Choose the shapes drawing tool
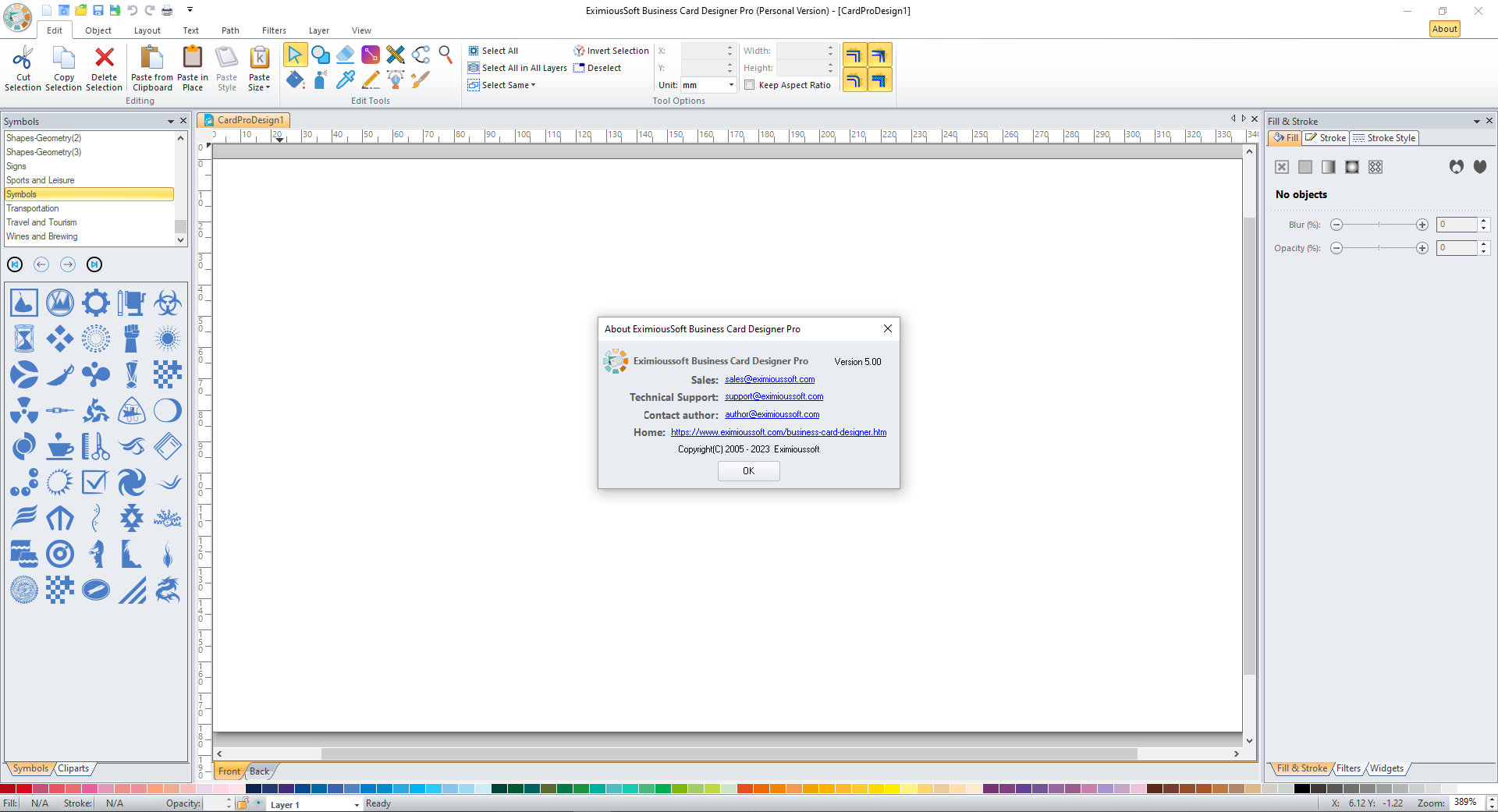Screen dimensions: 1498x812 tap(321, 55)
